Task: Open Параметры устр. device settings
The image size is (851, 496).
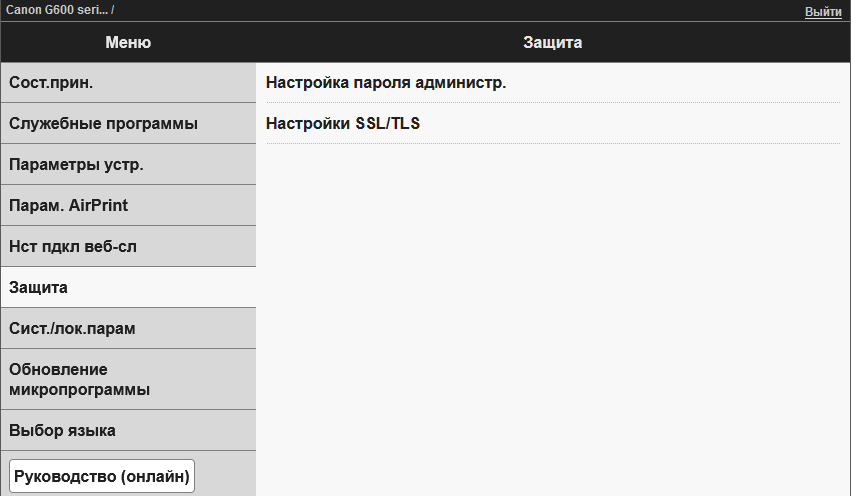Action: pyautogui.click(x=127, y=165)
